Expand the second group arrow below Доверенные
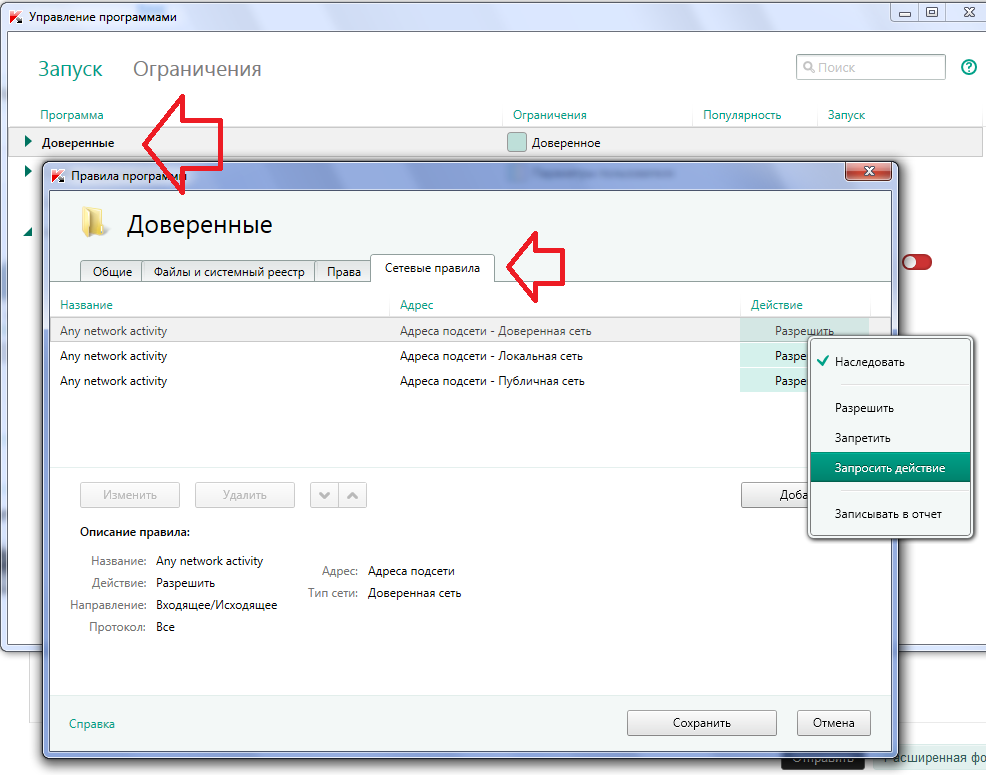The width and height of the screenshot is (986, 775). pos(28,170)
